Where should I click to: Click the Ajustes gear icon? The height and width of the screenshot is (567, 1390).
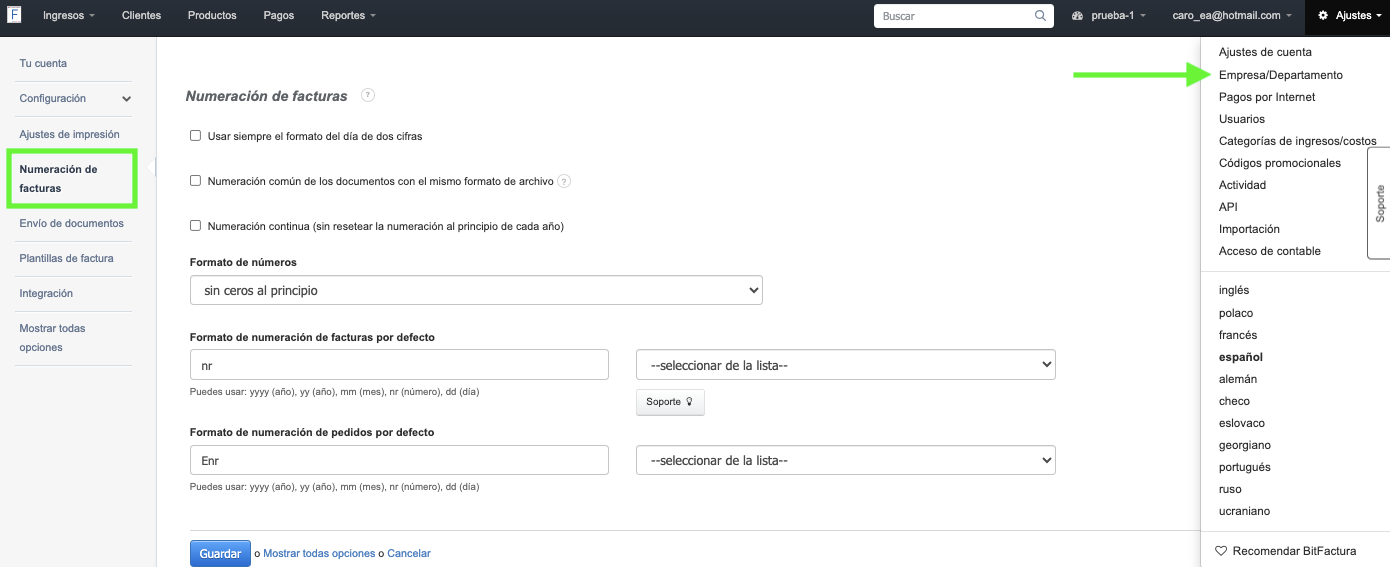pyautogui.click(x=1324, y=16)
